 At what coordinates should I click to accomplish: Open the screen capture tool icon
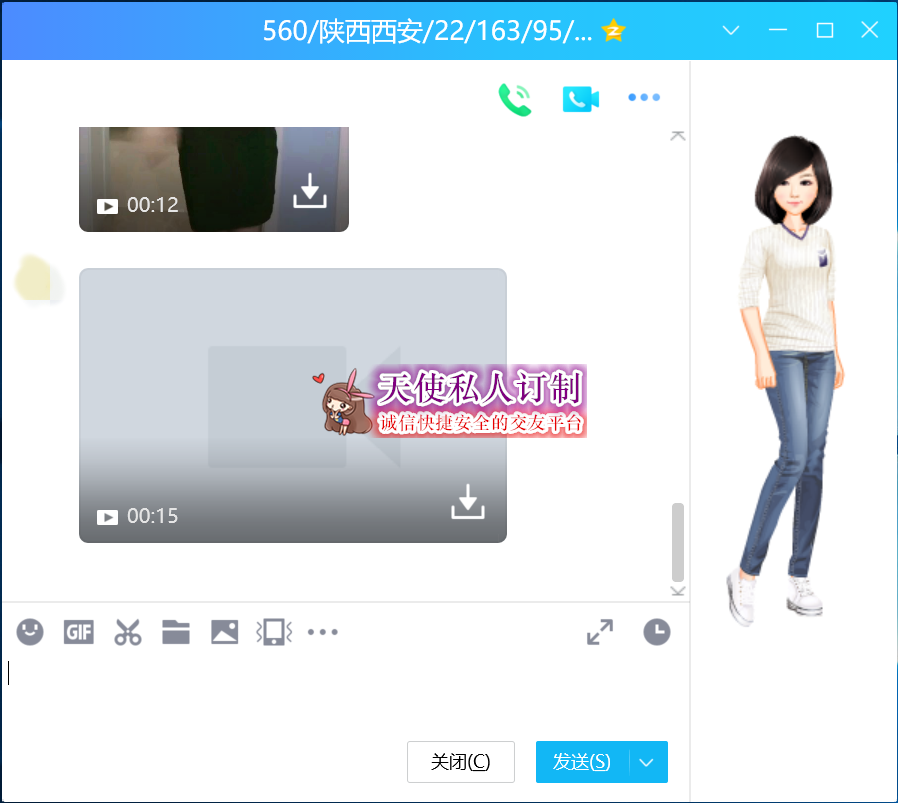[x=272, y=632]
